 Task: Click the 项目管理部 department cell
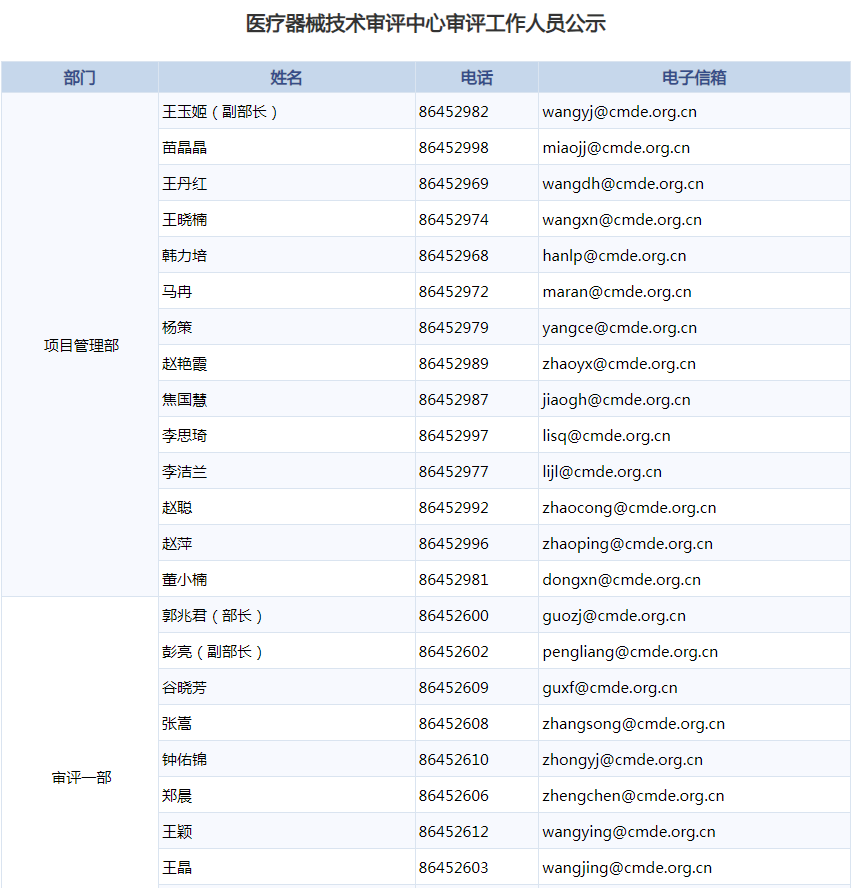(82, 345)
